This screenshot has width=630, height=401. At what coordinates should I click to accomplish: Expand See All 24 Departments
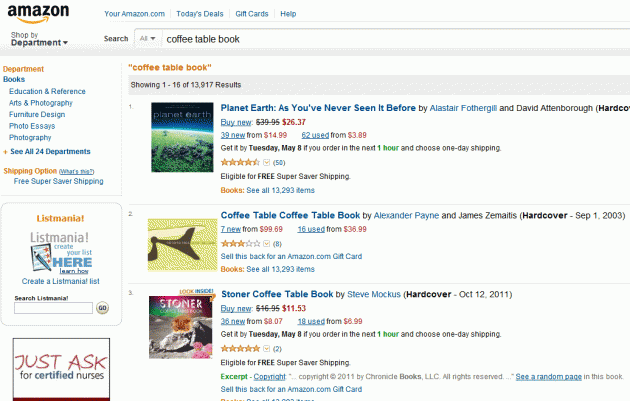click(50, 151)
